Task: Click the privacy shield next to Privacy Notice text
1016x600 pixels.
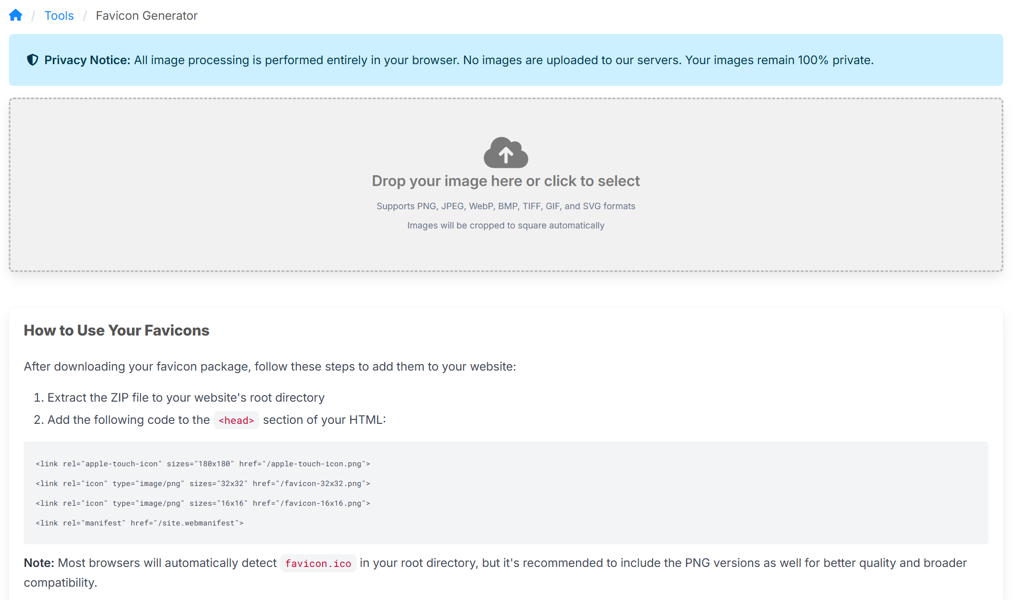Action: 33,59
